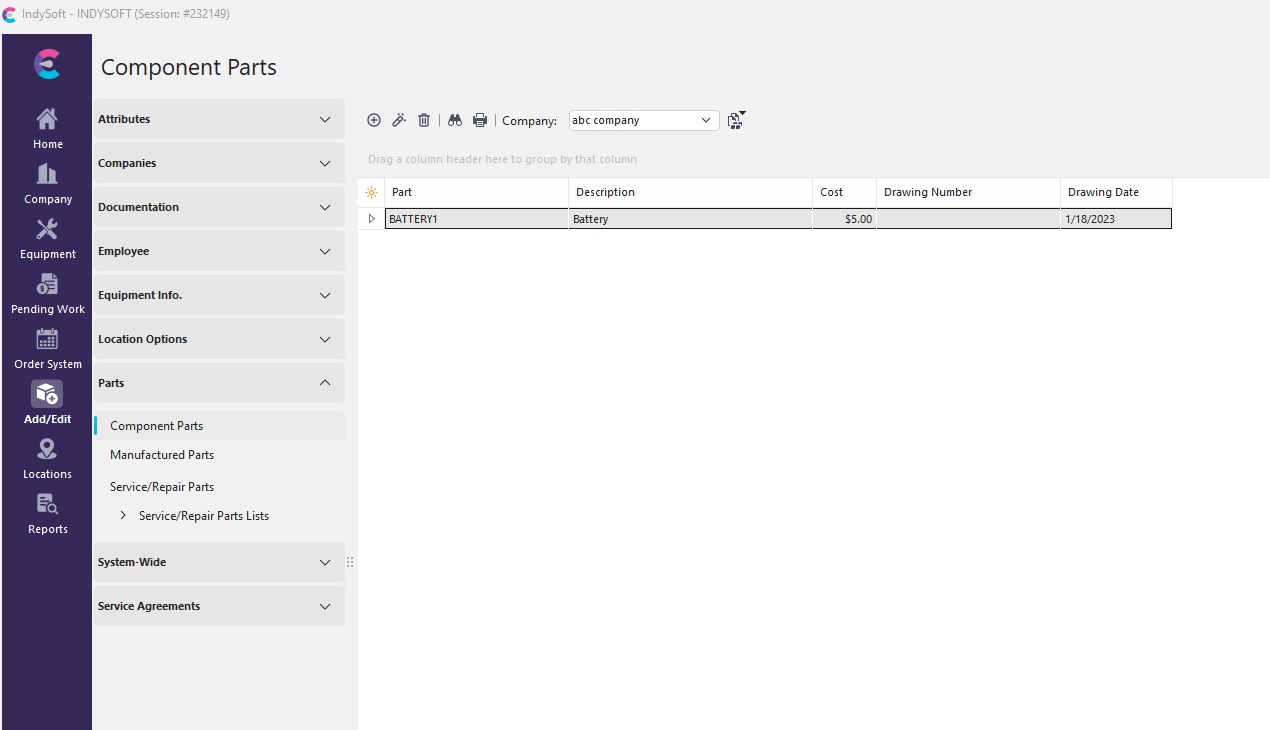Image resolution: width=1270 pixels, height=730 pixels.
Task: Open the Equipment section in sidebar
Action: click(x=47, y=240)
